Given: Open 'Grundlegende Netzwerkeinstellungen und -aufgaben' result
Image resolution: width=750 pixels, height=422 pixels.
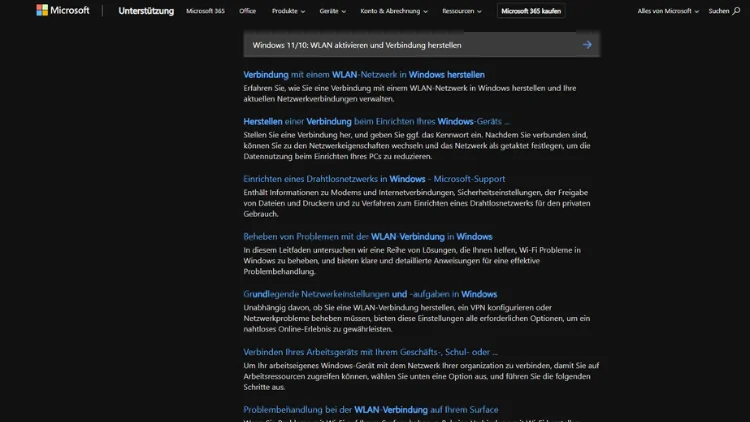Looking at the screenshot, I should click(370, 294).
